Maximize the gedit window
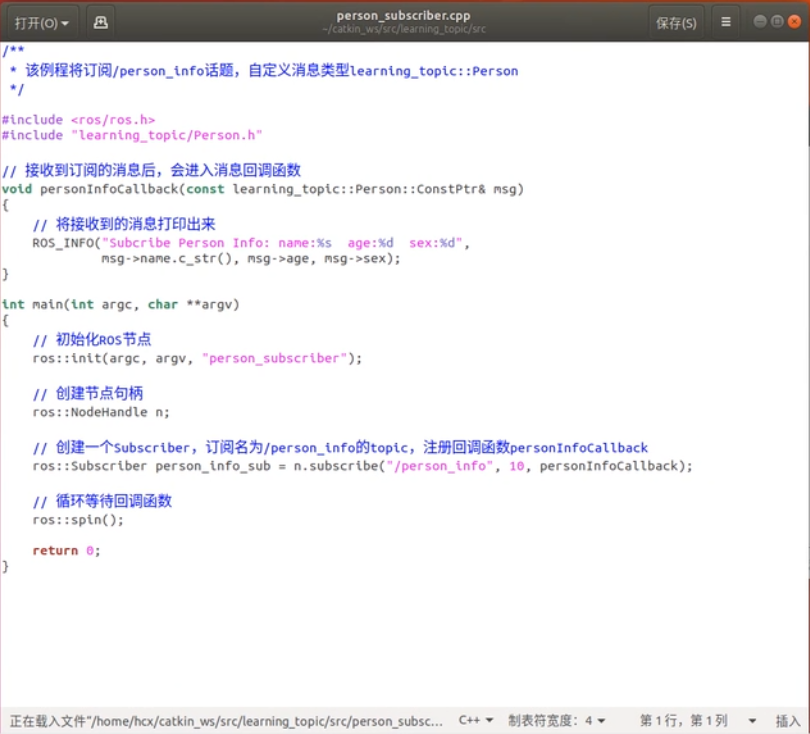The height and width of the screenshot is (734, 810). (x=777, y=21)
